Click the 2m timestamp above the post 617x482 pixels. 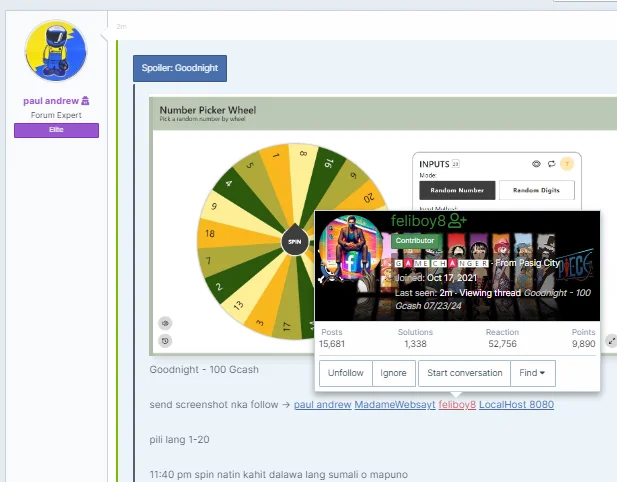pyautogui.click(x=121, y=26)
